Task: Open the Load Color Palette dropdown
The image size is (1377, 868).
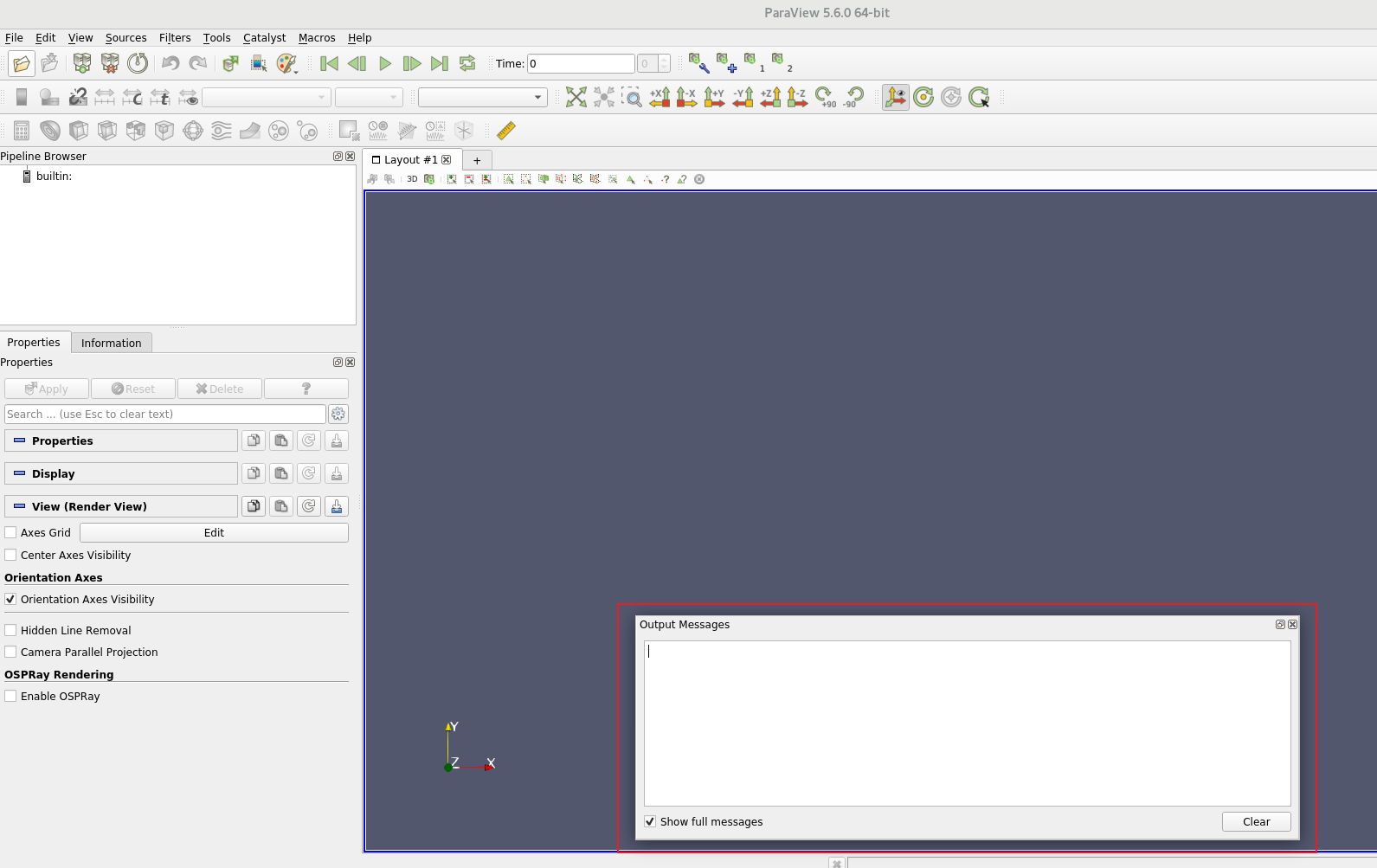Action: pos(287,63)
